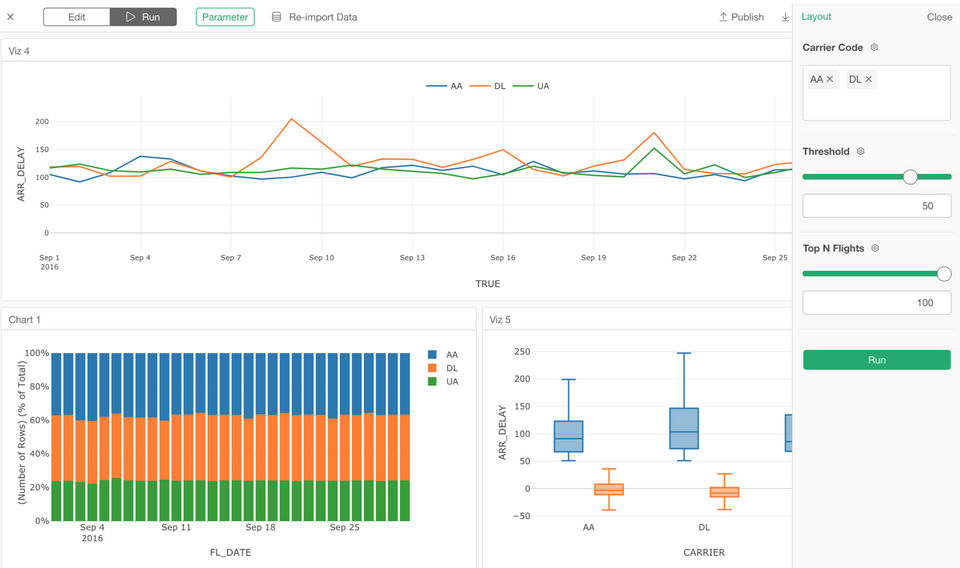Close the dashboard with the X icon
The image size is (960, 568).
tap(10, 17)
